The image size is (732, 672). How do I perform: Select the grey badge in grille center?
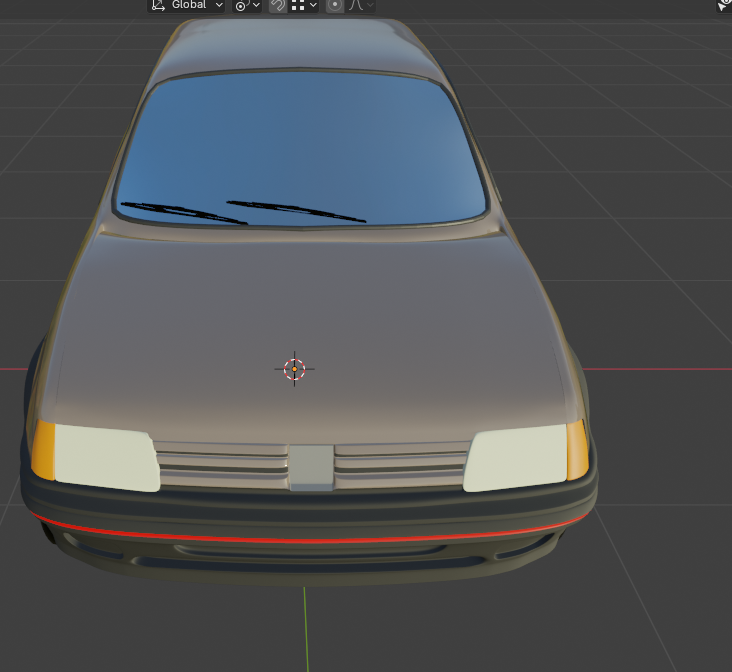point(311,468)
